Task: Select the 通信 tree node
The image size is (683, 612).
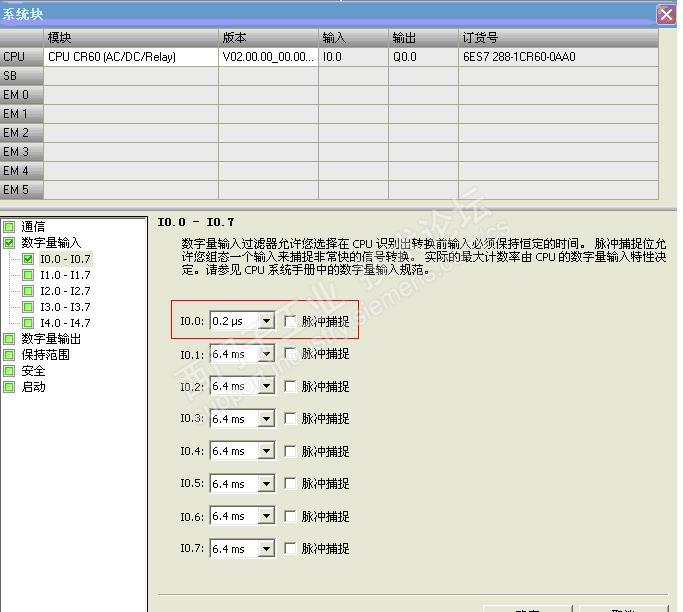Action: tap(33, 227)
